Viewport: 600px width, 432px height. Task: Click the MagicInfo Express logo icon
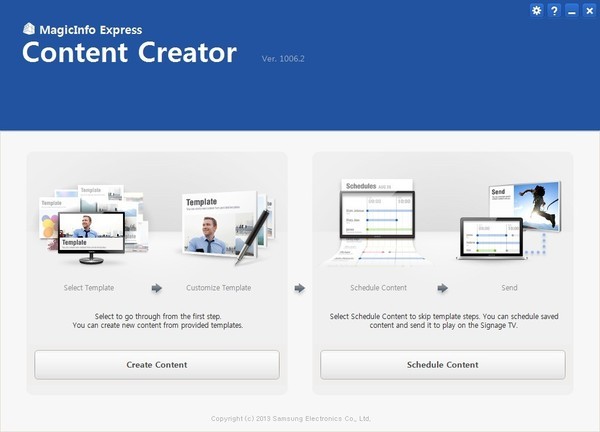pos(29,29)
